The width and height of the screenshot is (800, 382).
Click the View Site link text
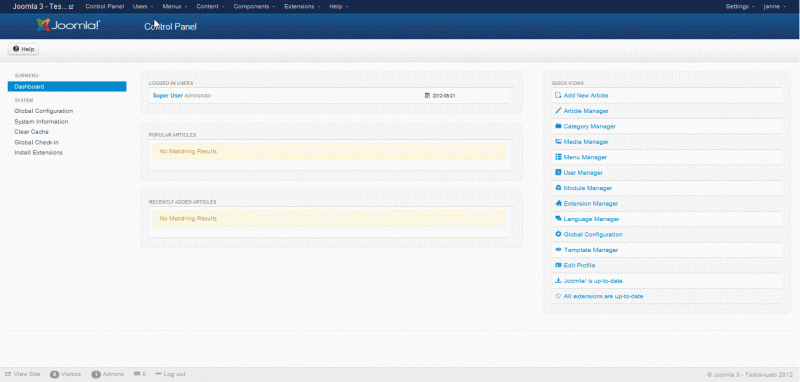27,374
